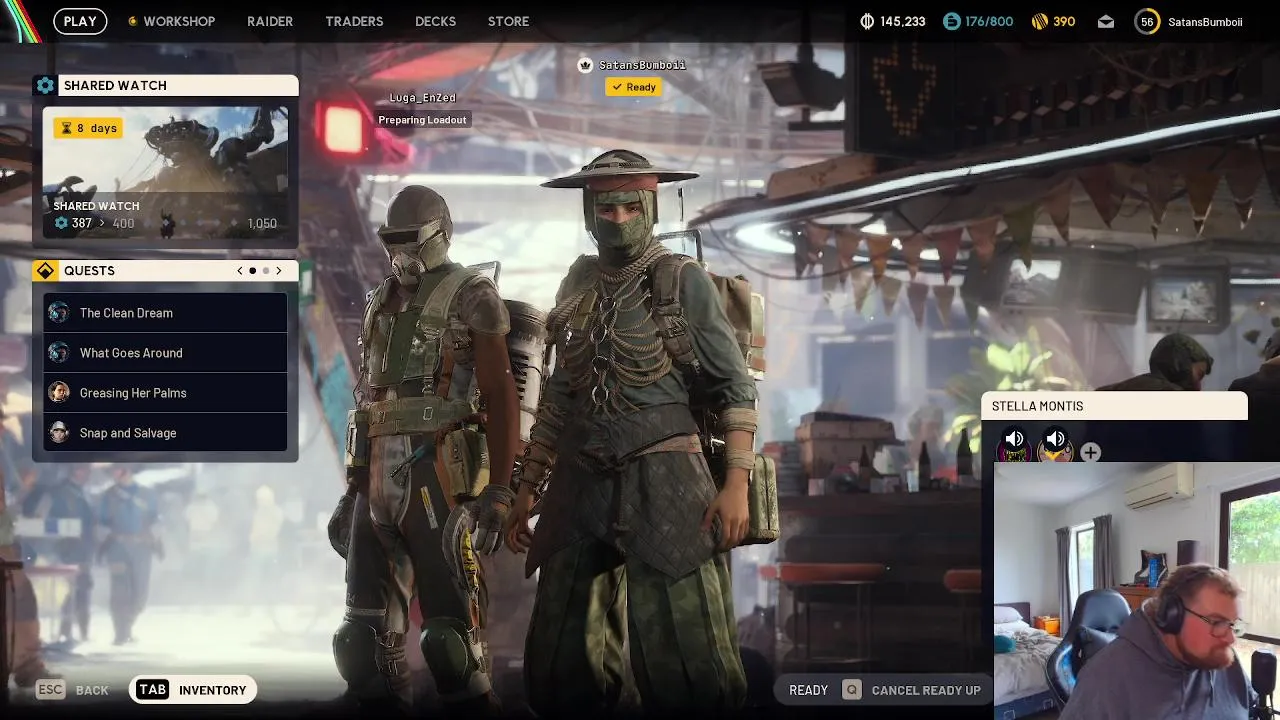
Task: Click The Clean Dream trader portrait icon
Action: (59, 313)
